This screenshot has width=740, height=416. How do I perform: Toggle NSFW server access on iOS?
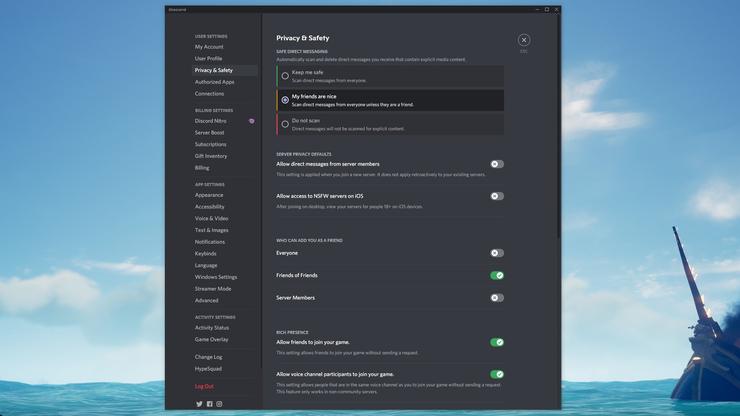[496, 196]
